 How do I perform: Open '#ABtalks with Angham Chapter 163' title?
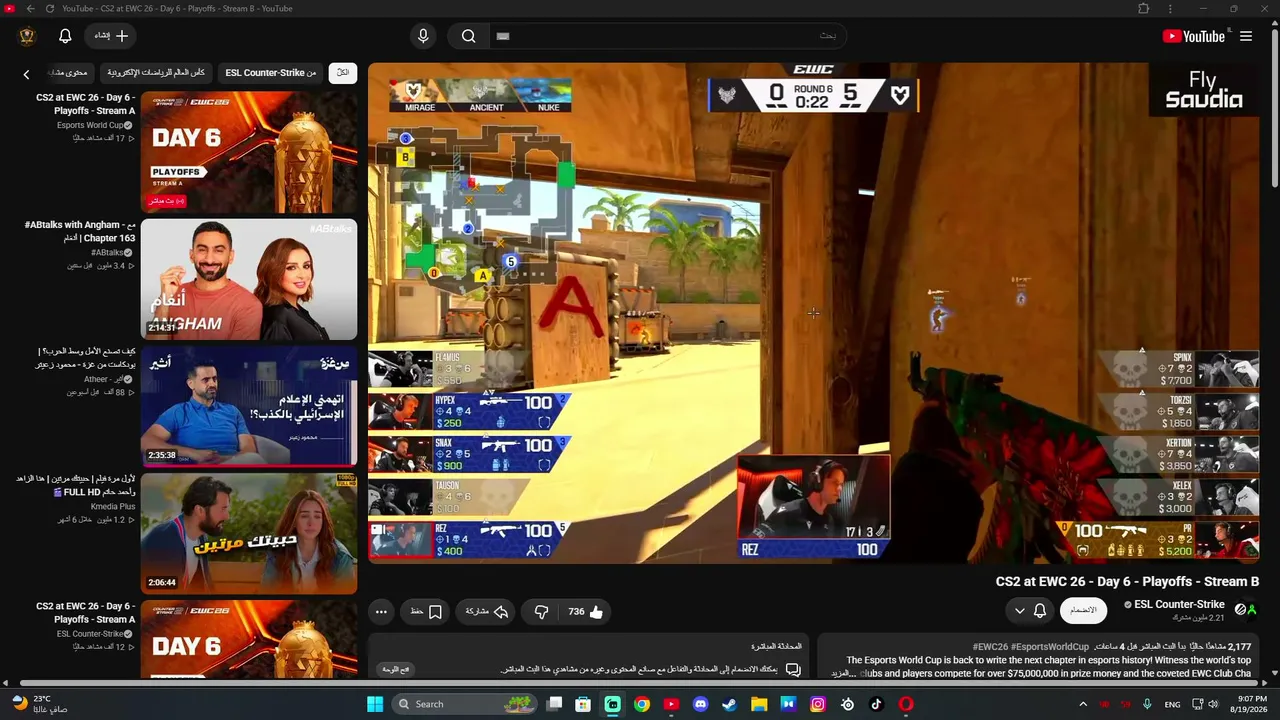[80, 232]
